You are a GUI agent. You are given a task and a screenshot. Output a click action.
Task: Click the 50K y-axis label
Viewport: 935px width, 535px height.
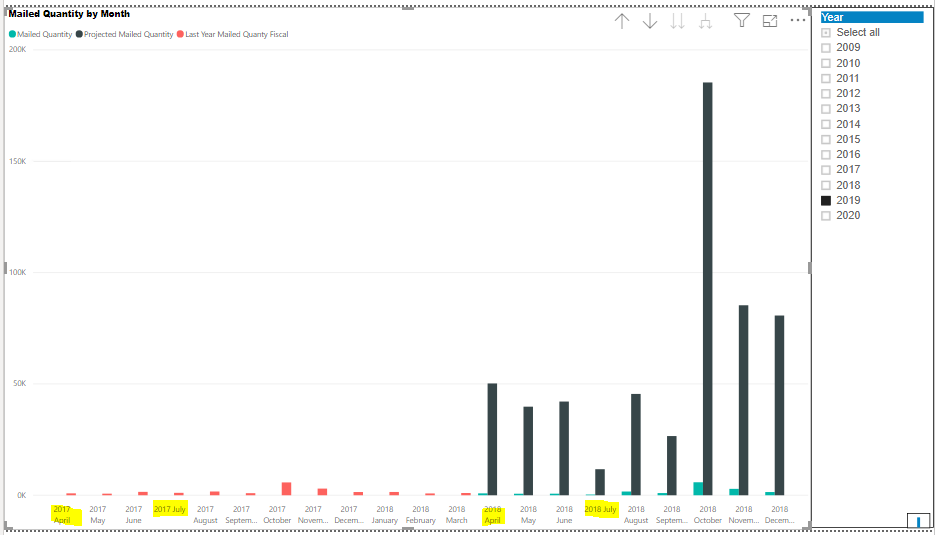point(20,384)
